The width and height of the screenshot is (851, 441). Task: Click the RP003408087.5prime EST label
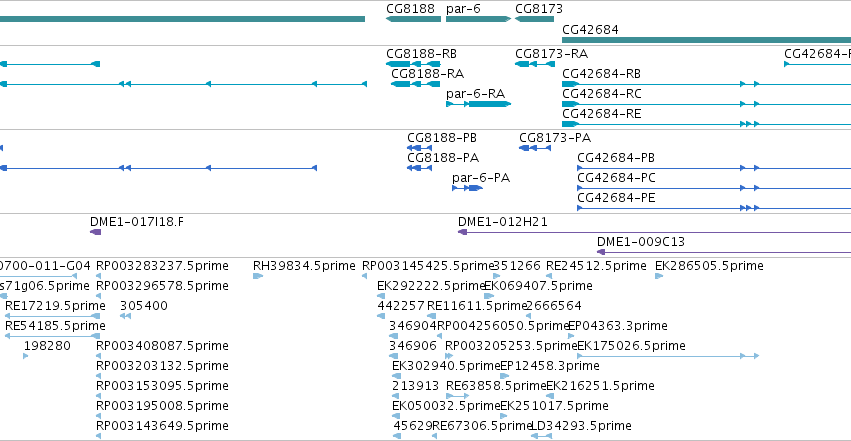tap(162, 346)
